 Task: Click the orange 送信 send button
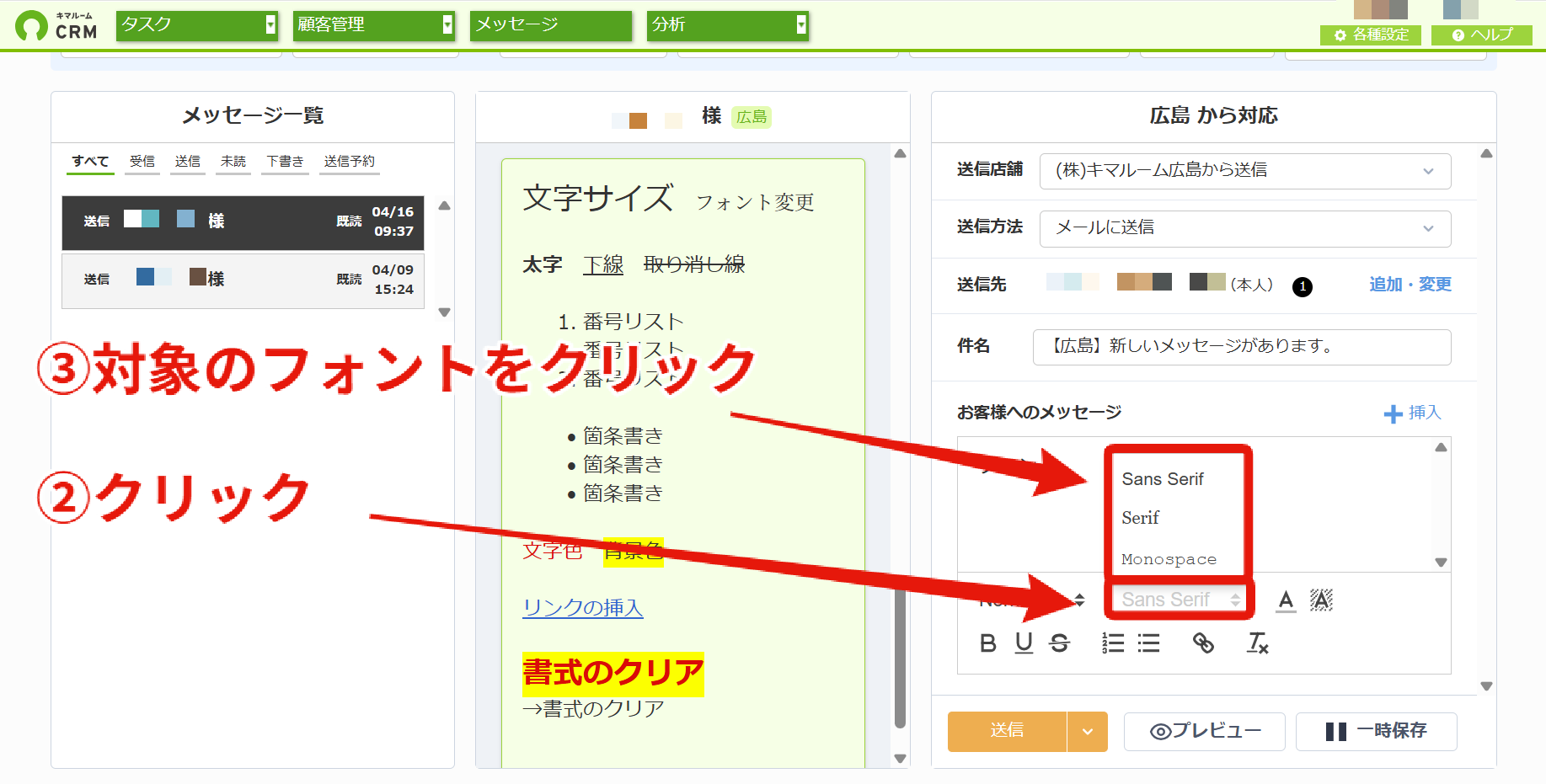(x=1007, y=731)
